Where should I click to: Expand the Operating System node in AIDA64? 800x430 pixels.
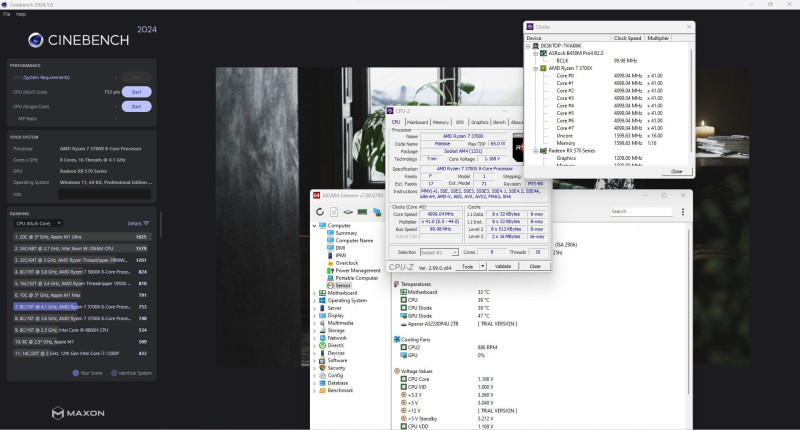[x=314, y=300]
